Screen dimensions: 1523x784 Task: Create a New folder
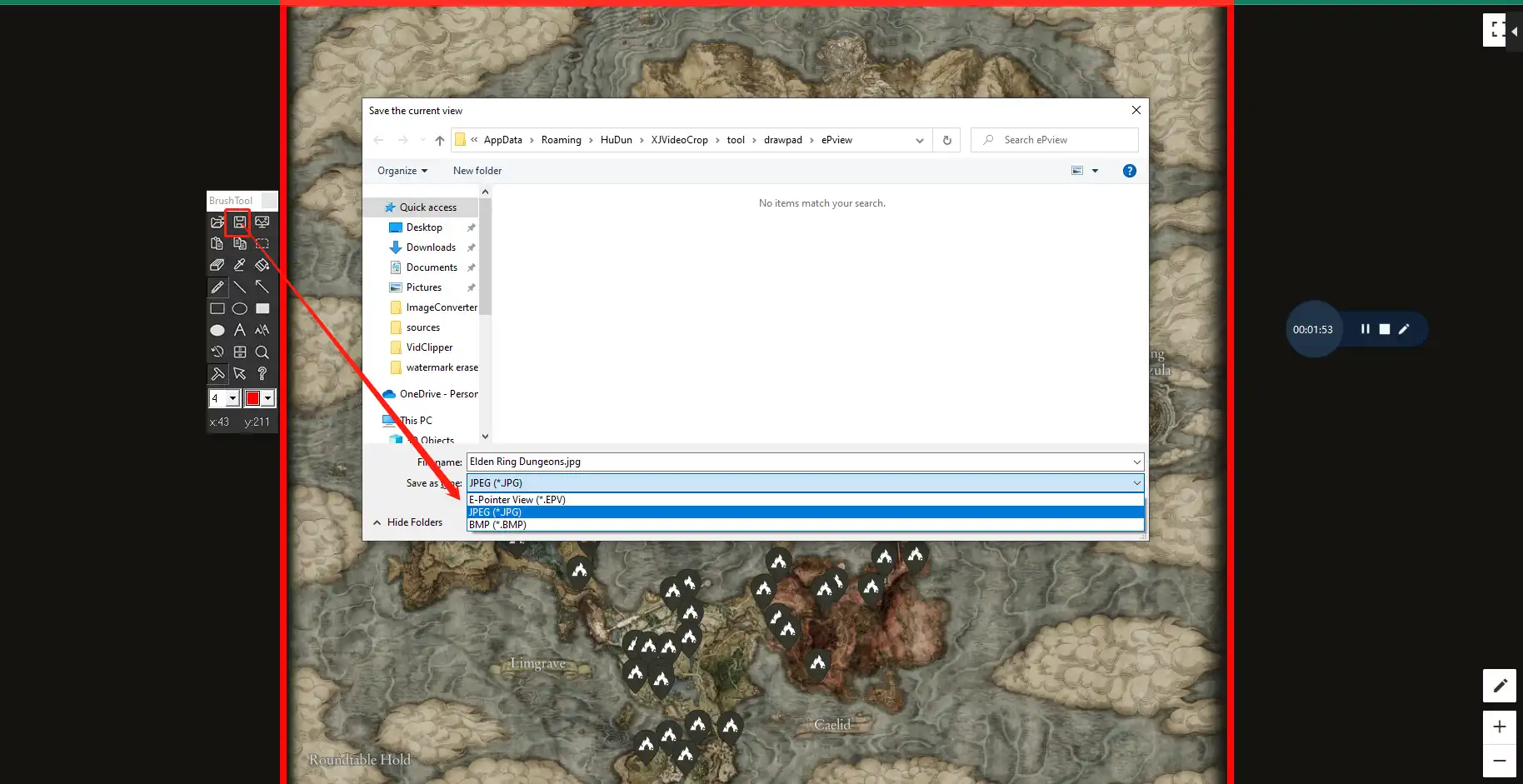tap(477, 171)
